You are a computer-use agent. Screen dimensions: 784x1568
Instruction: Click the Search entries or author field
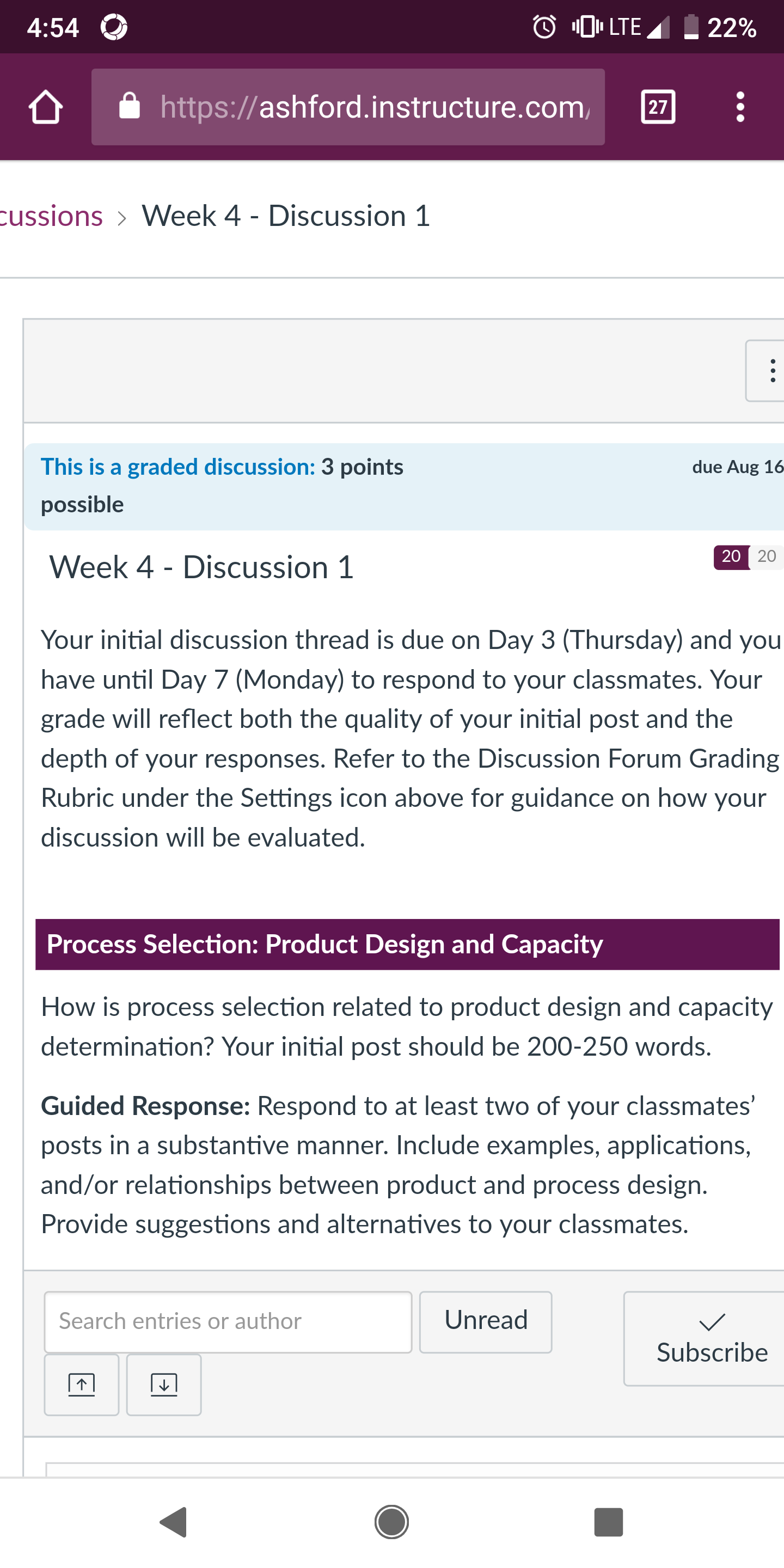pyautogui.click(x=228, y=1322)
